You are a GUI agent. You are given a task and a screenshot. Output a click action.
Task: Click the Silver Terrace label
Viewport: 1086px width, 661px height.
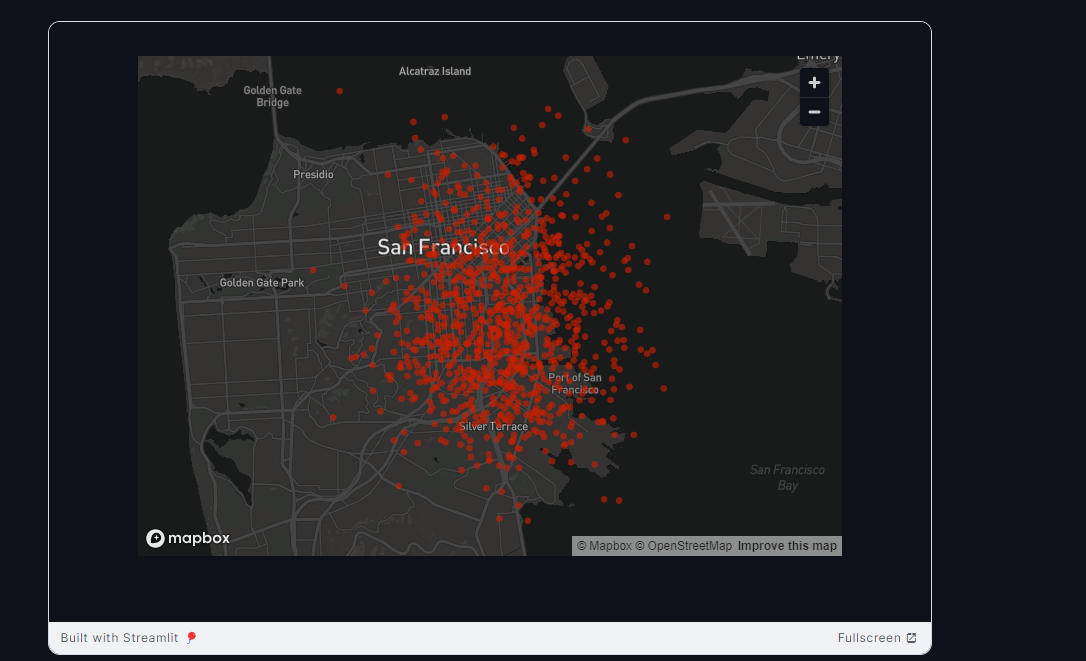pos(493,427)
